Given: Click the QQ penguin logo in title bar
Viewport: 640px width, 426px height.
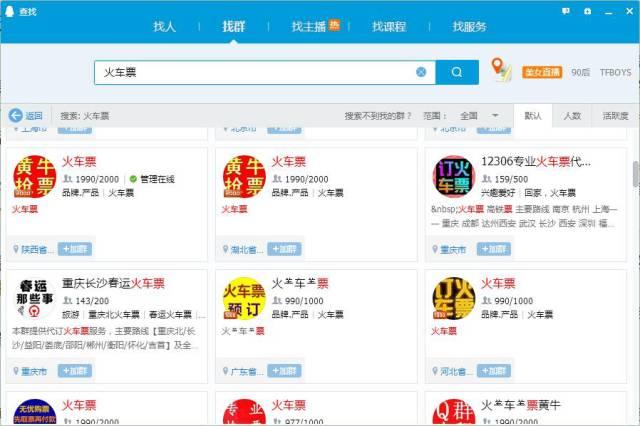Looking at the screenshot, I should (x=9, y=11).
